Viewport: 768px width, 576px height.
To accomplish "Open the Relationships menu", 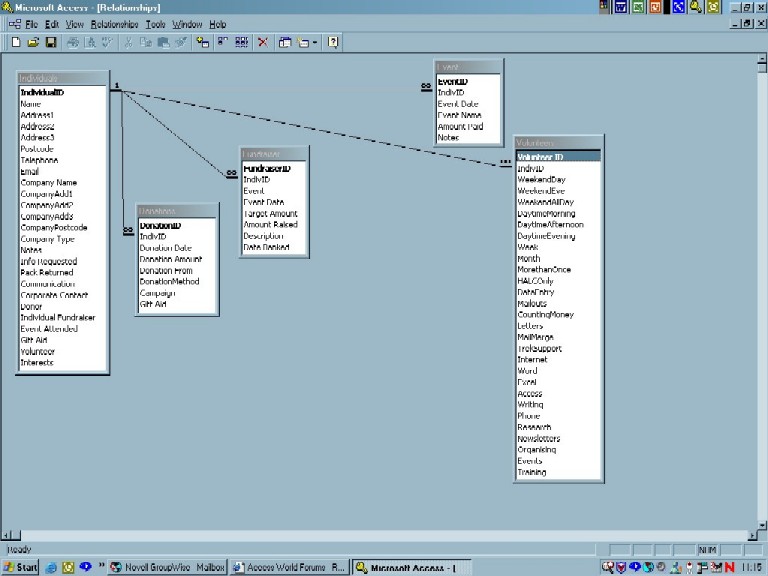I will (x=114, y=24).
